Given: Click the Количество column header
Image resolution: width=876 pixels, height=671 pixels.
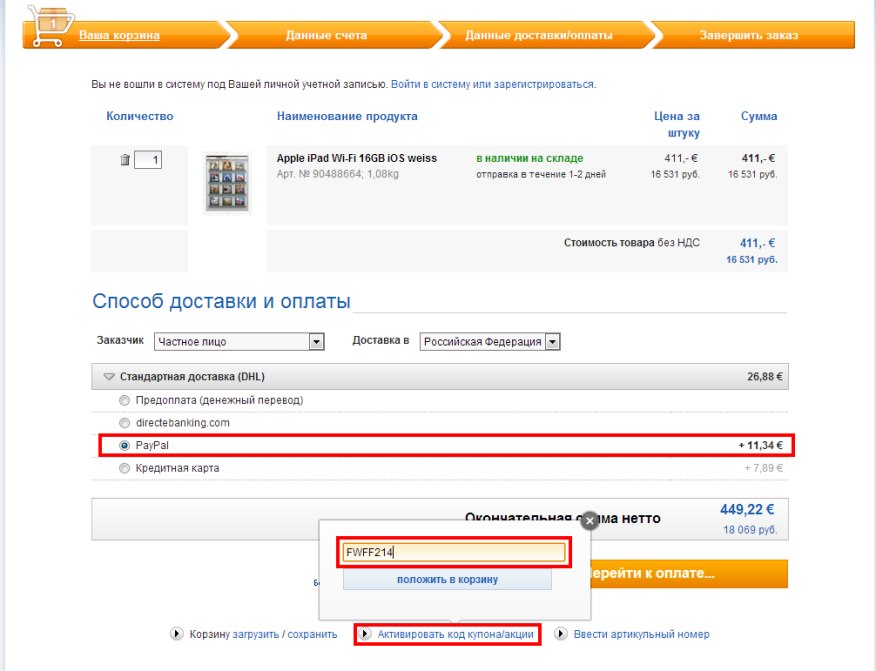Looking at the screenshot, I should (140, 116).
